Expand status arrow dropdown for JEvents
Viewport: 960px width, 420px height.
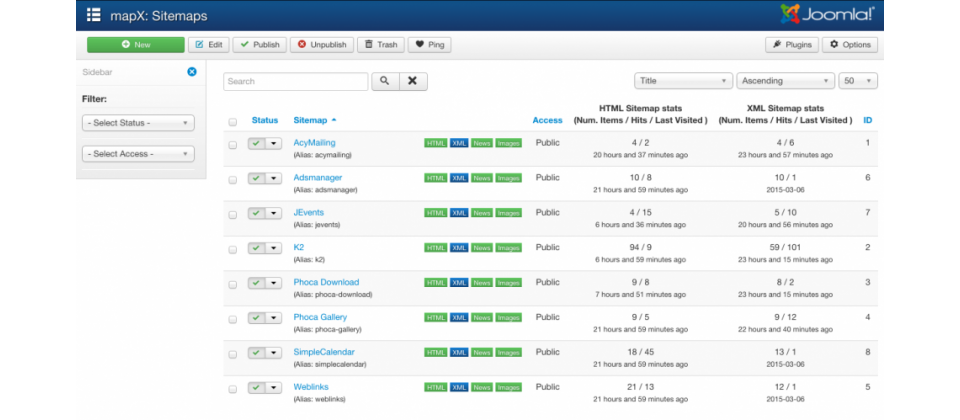273,213
